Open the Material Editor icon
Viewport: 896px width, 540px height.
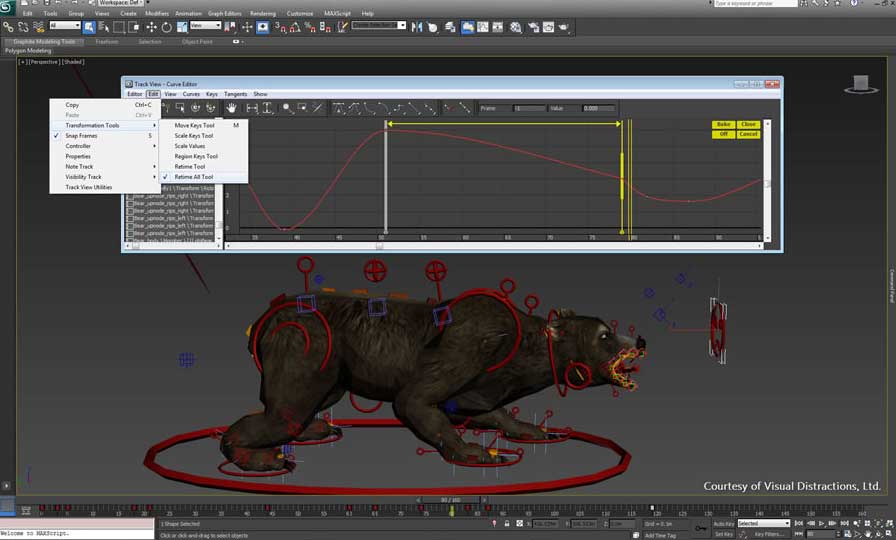(x=516, y=27)
